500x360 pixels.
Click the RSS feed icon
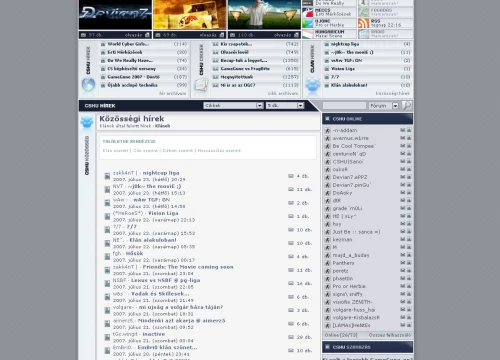tap(364, 23)
